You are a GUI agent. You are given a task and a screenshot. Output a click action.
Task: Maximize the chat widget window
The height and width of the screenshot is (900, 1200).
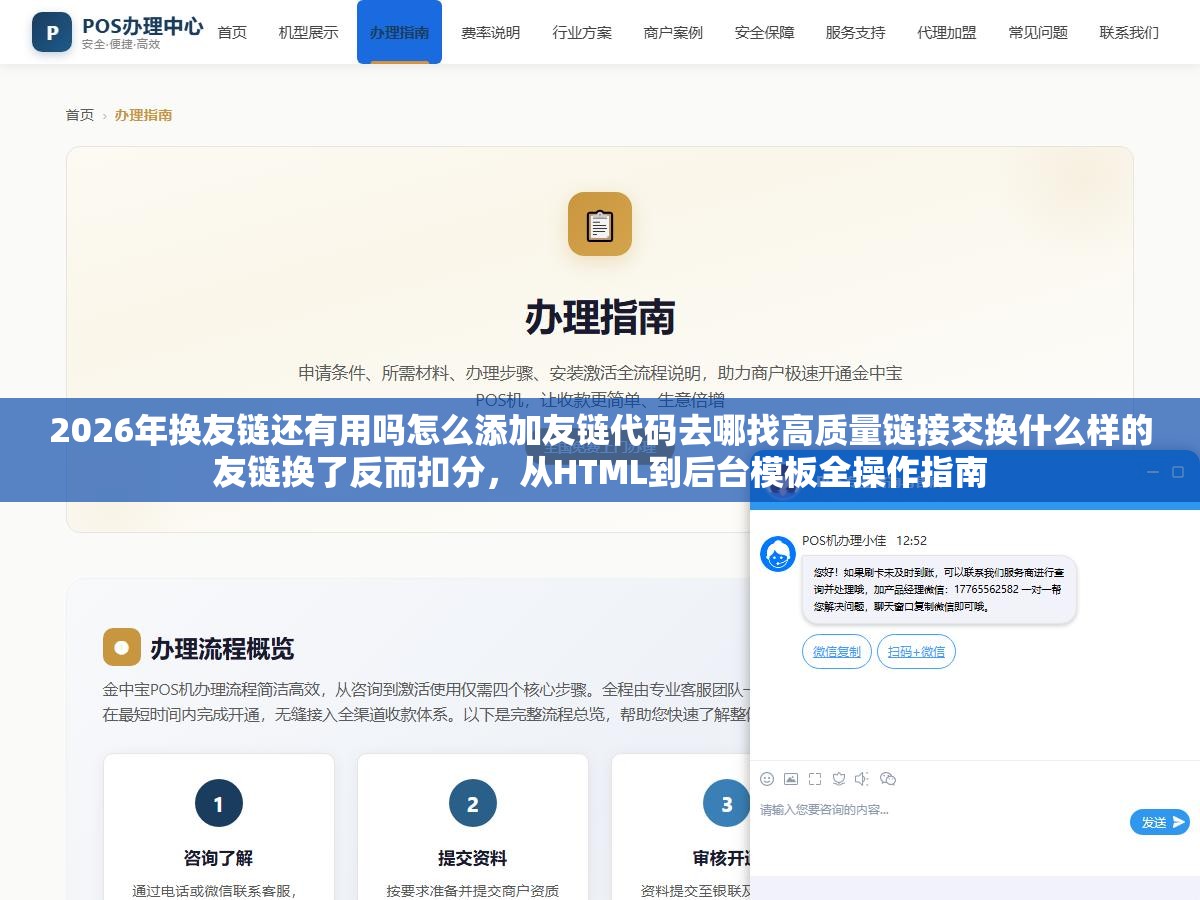(1178, 472)
